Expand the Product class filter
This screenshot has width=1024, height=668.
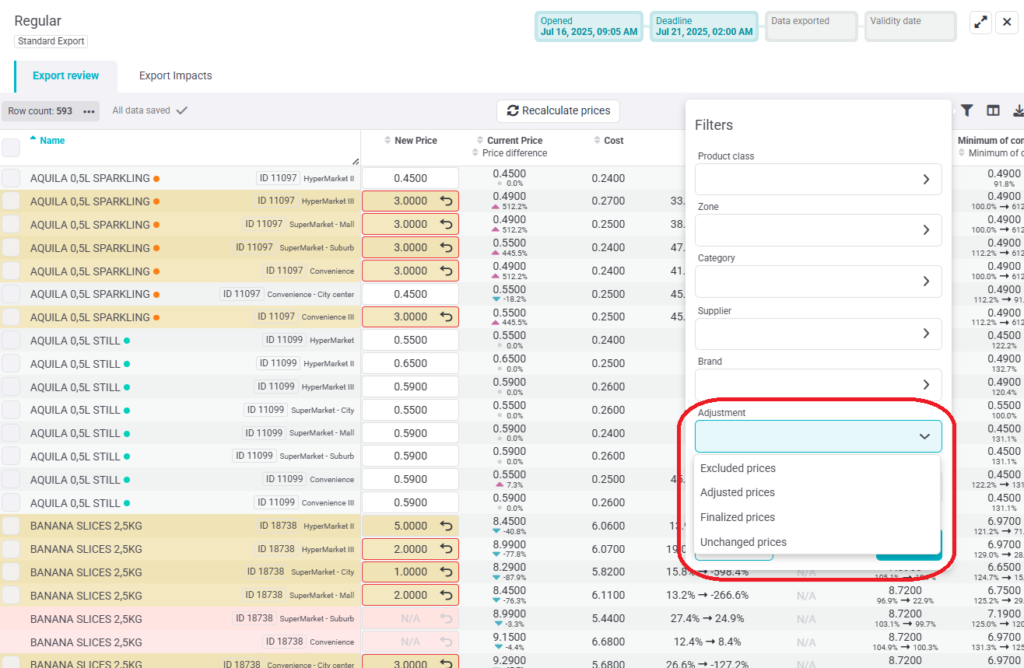coord(818,179)
